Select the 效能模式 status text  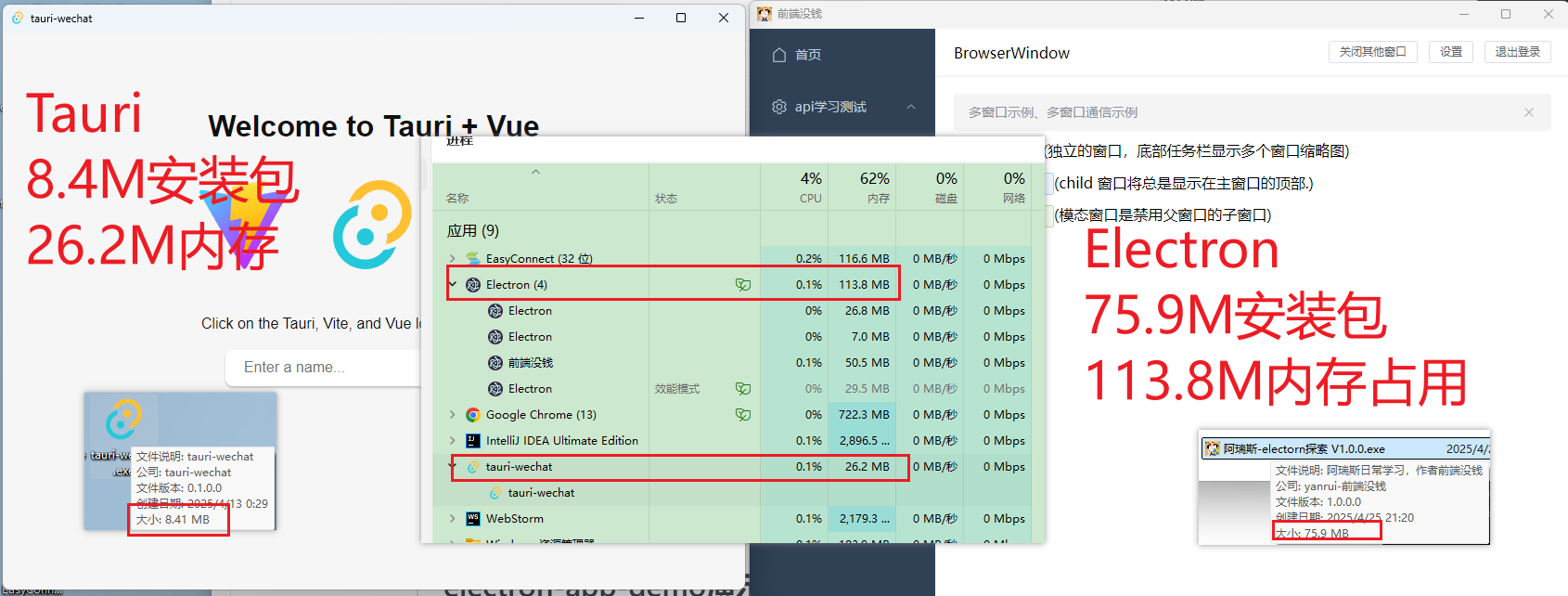click(677, 389)
